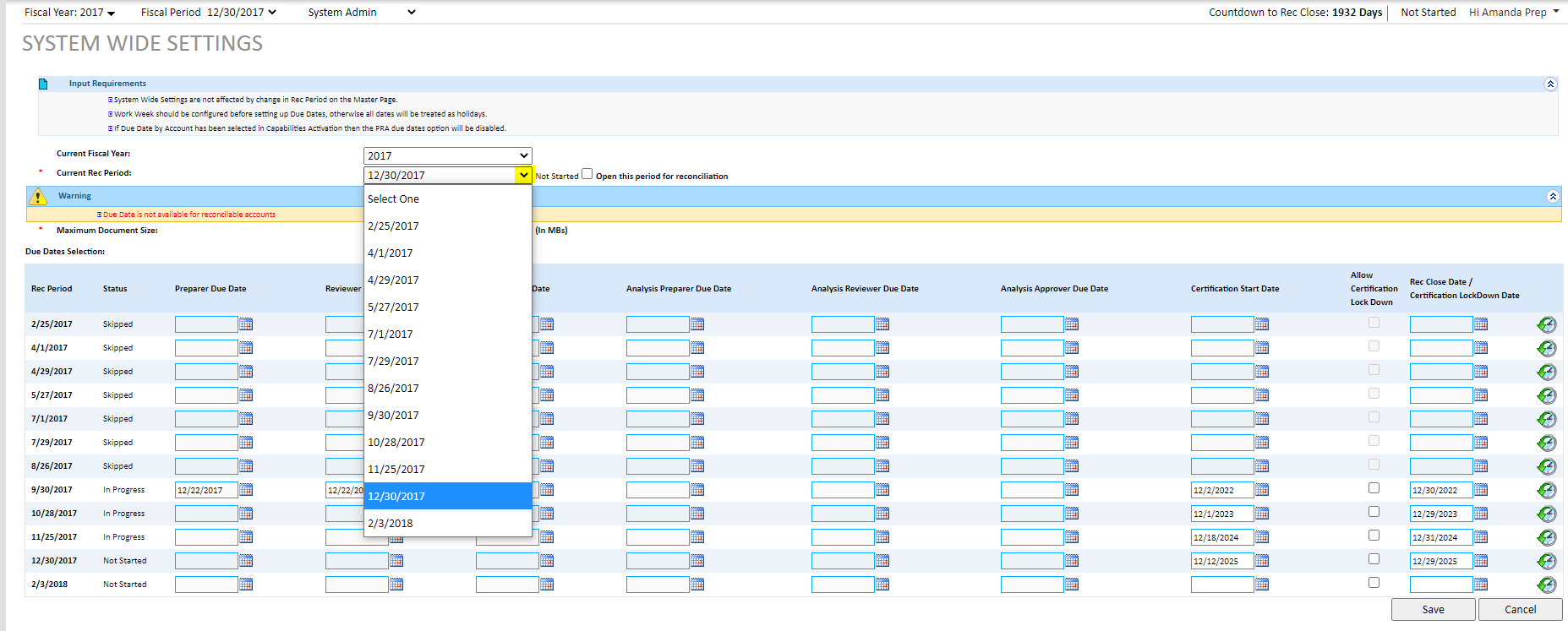Click calendar icon for 2/25/2017 Analysis Preparer Due Date
Image resolution: width=1568 pixels, height=631 pixels.
click(697, 324)
